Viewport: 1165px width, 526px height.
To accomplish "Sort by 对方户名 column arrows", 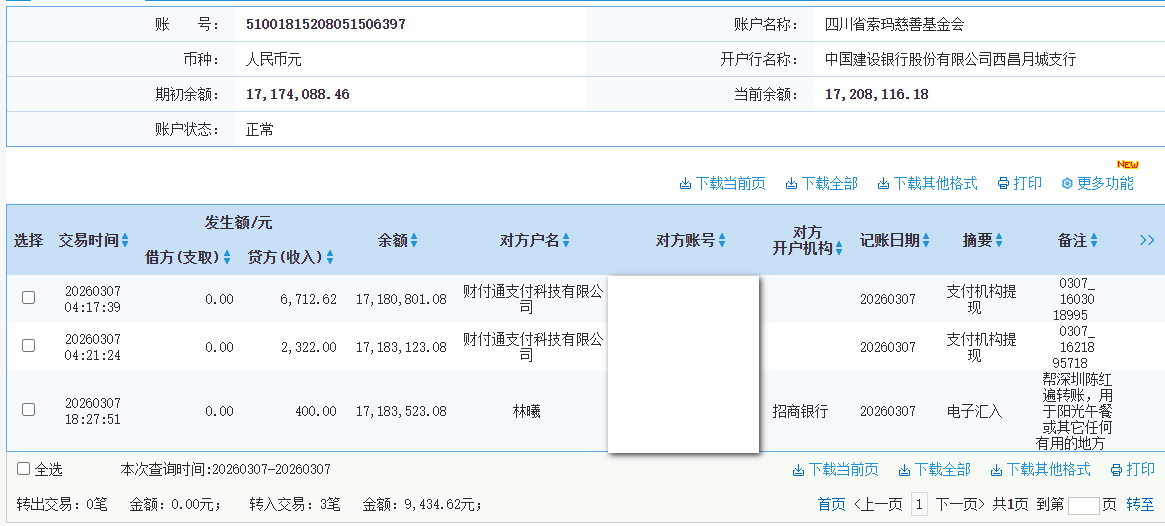I will (566, 241).
